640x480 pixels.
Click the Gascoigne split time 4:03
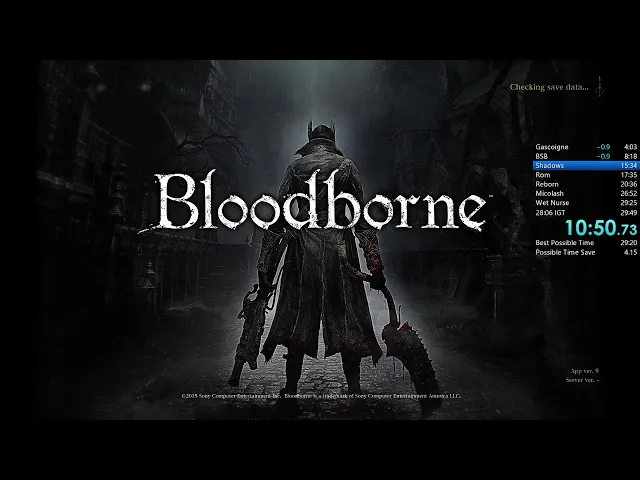tap(630, 147)
